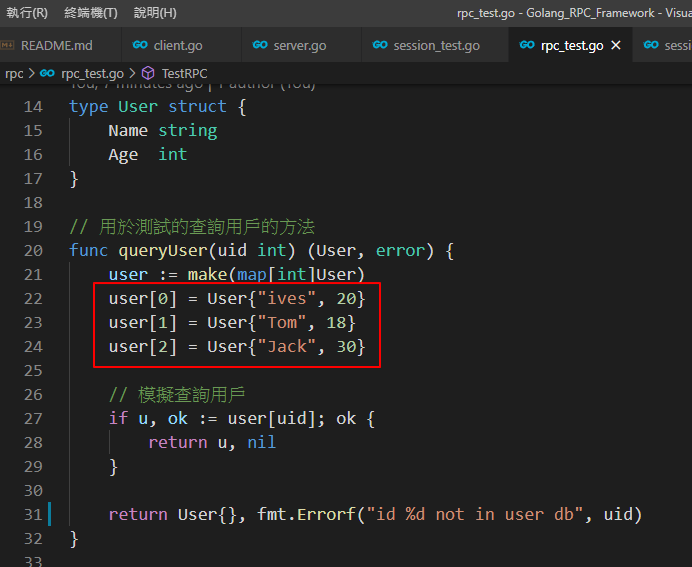Click 'string' type on line 15
The width and height of the screenshot is (692, 567).
point(188,131)
